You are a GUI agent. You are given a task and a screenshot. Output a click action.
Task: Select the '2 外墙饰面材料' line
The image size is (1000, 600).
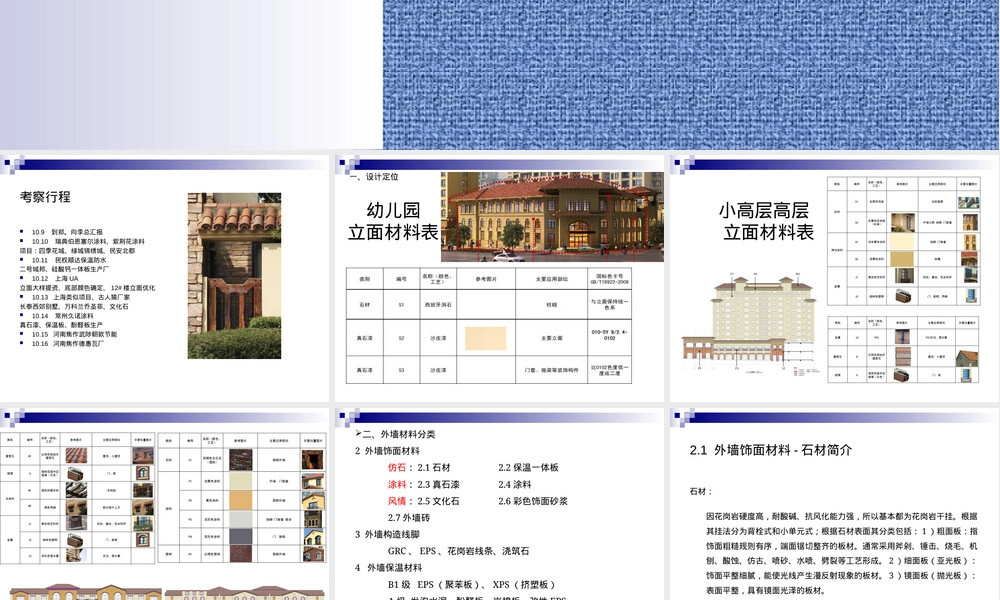[x=387, y=451]
